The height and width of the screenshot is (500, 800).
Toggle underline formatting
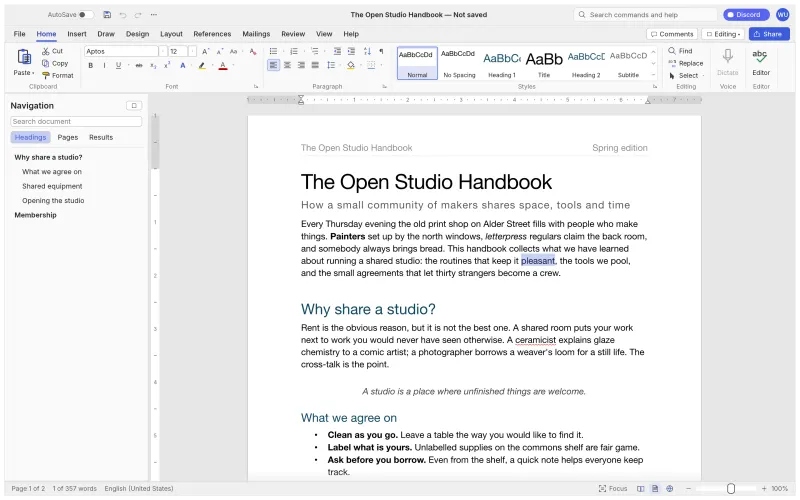click(118, 65)
